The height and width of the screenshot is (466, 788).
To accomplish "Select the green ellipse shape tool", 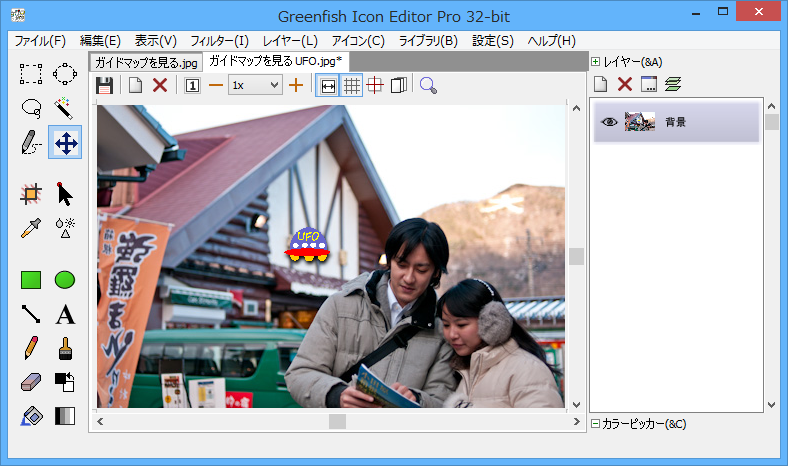I will click(65, 280).
